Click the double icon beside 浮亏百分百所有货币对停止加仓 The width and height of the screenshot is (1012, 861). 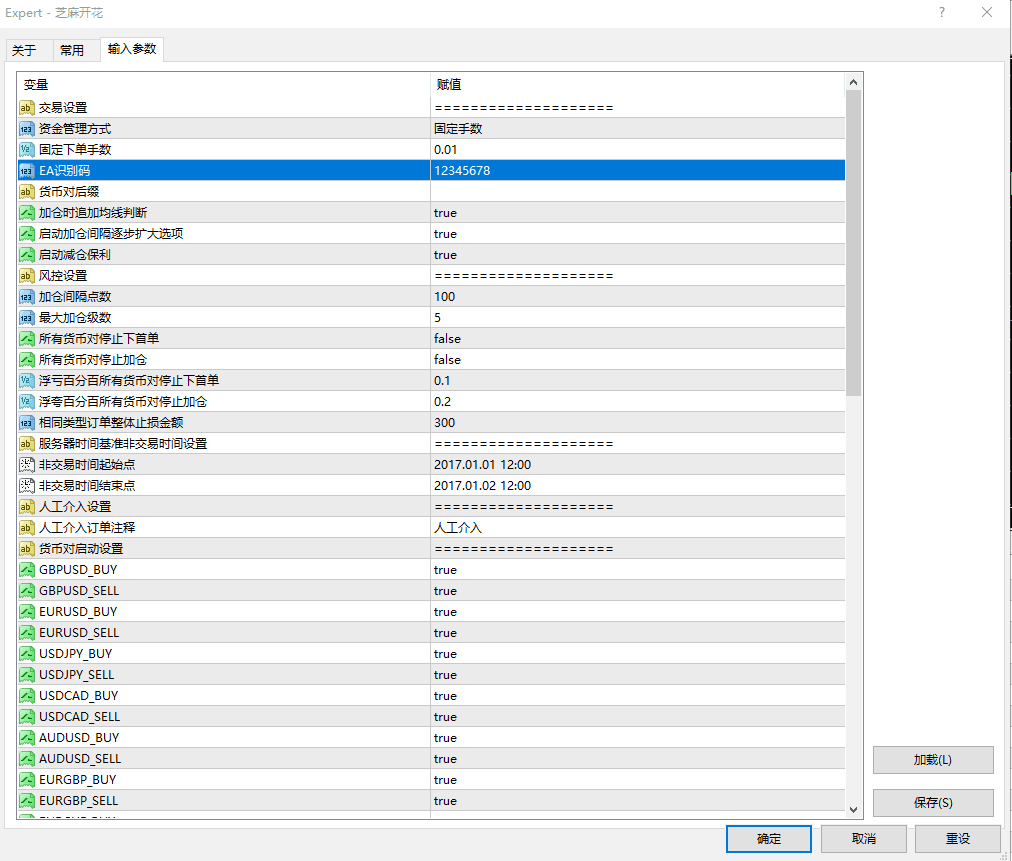coord(26,401)
